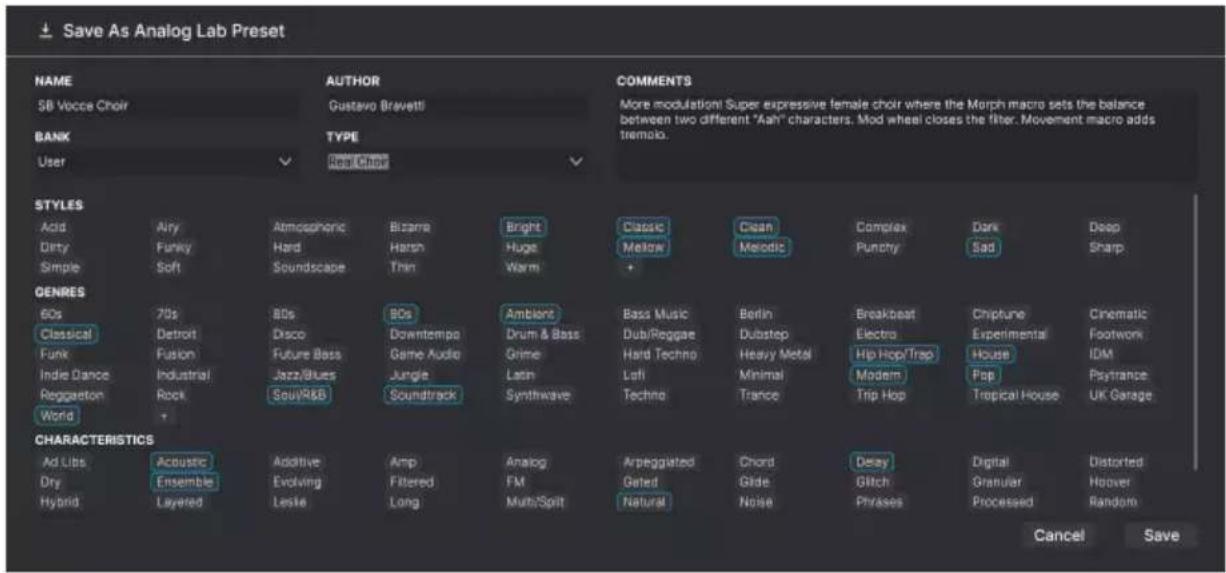Select the Multi/Split characteristic tag
Image resolution: width=1226 pixels, height=573 pixels.
point(537,502)
